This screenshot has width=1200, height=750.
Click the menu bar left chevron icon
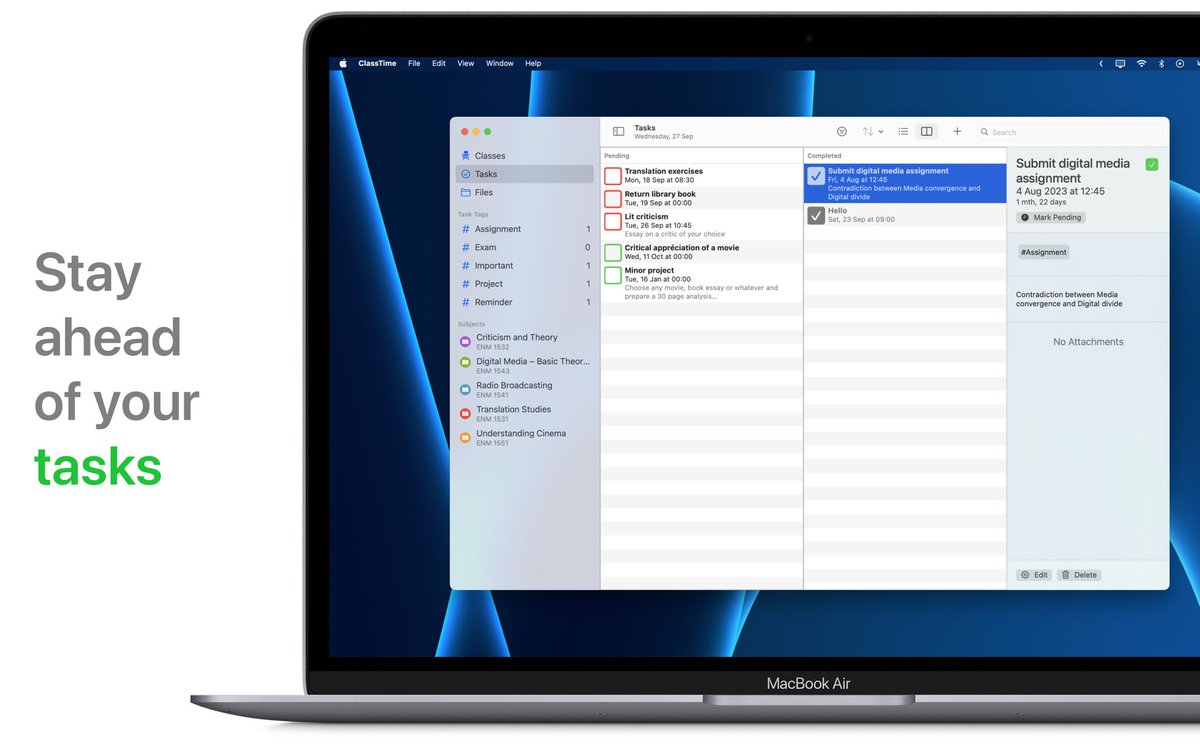pyautogui.click(x=1101, y=63)
